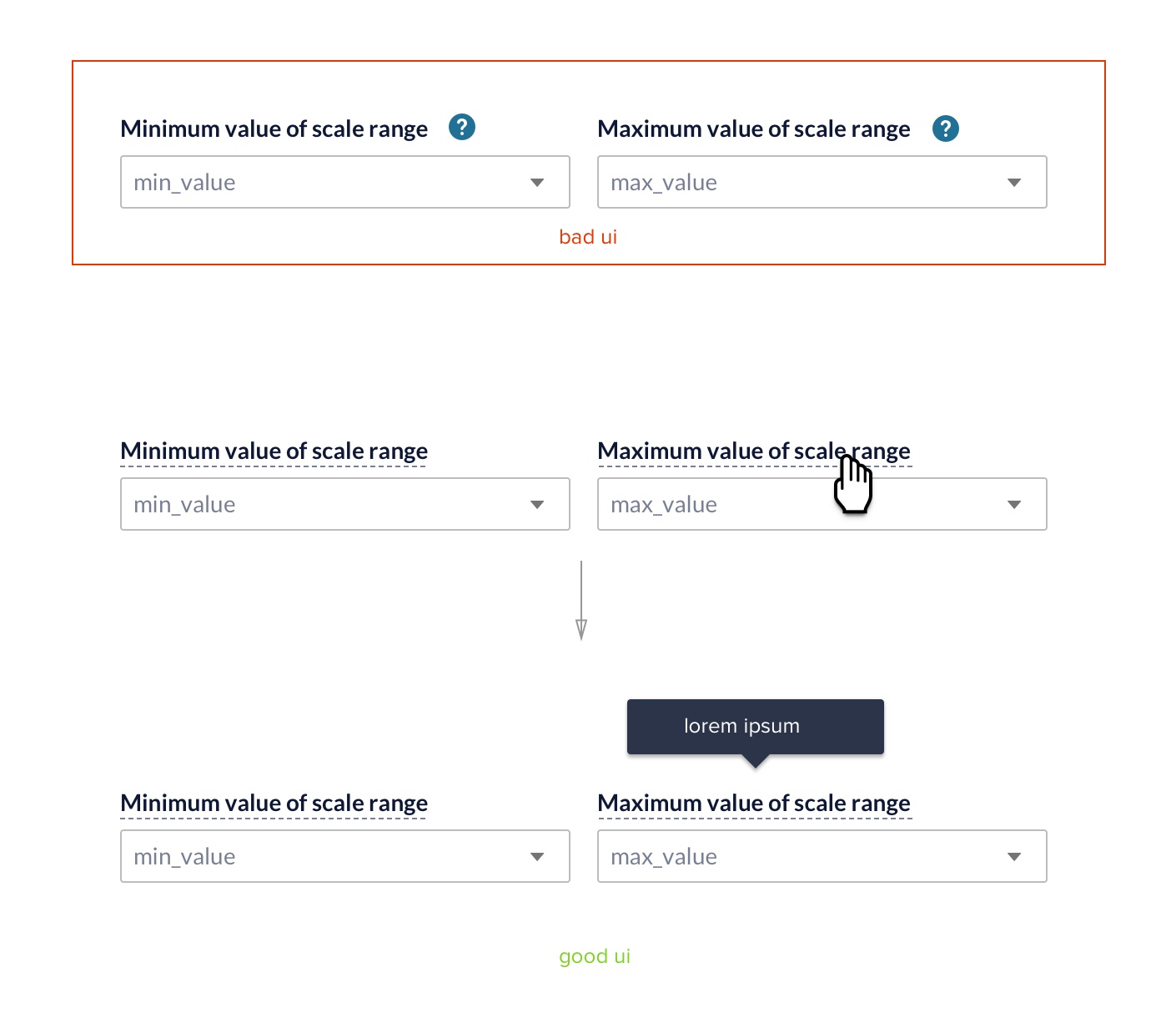Click the help icon beside Maximum value label
Image resolution: width=1176 pixels, height=1028 pixels.
946,128
